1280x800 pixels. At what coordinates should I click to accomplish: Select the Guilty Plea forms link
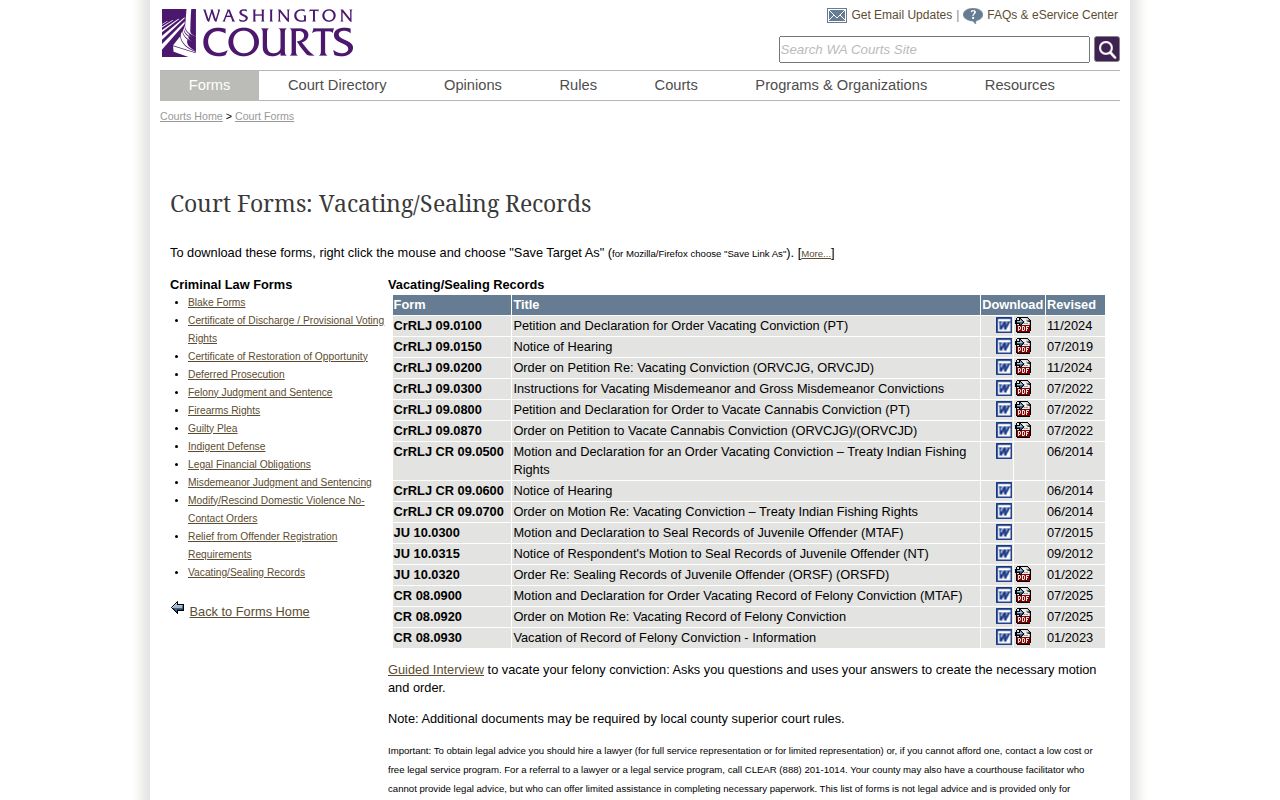[x=213, y=428]
